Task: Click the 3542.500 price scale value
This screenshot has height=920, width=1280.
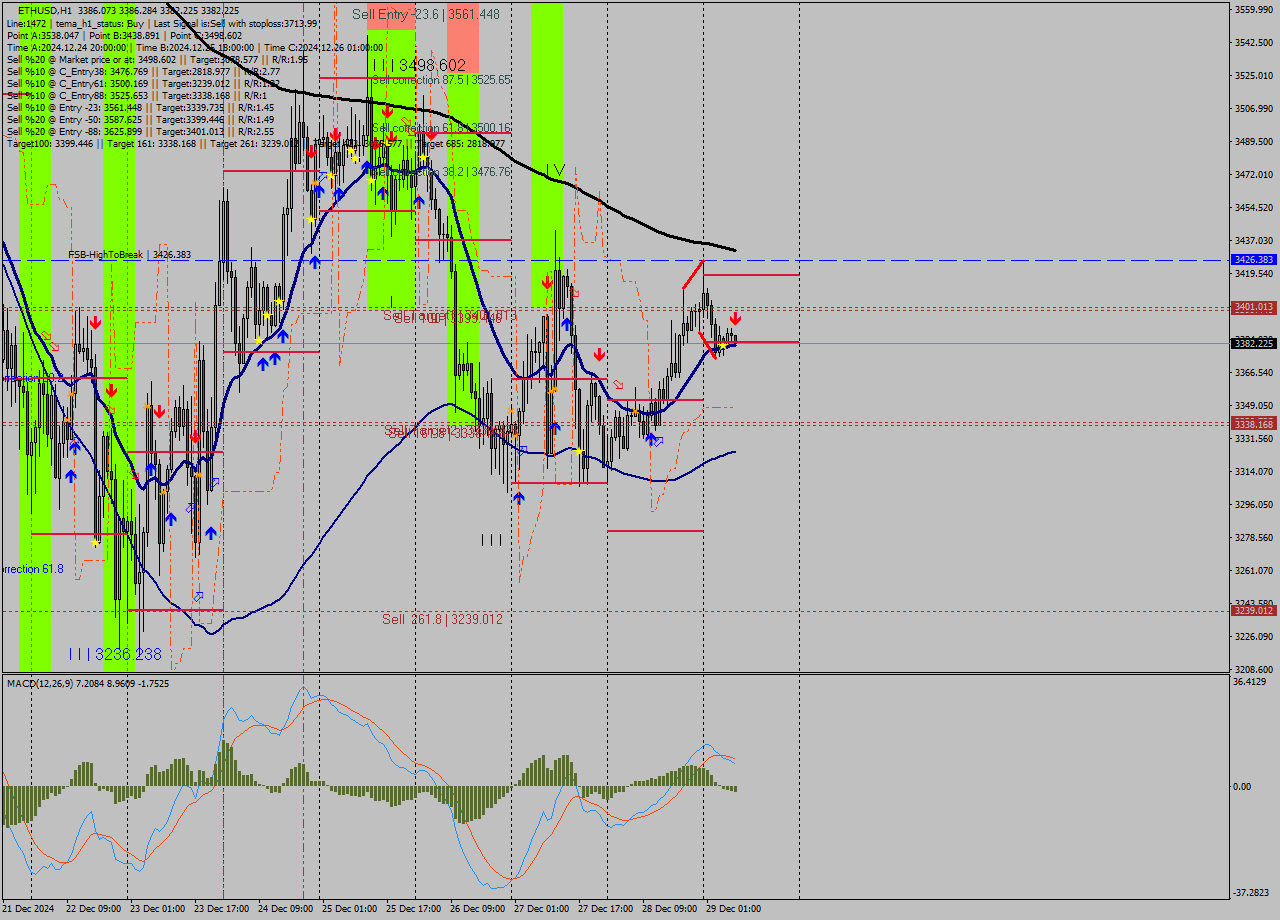Action: [x=1253, y=42]
